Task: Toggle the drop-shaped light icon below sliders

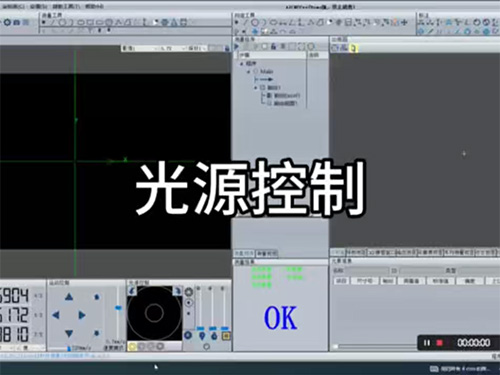Action: (214, 336)
